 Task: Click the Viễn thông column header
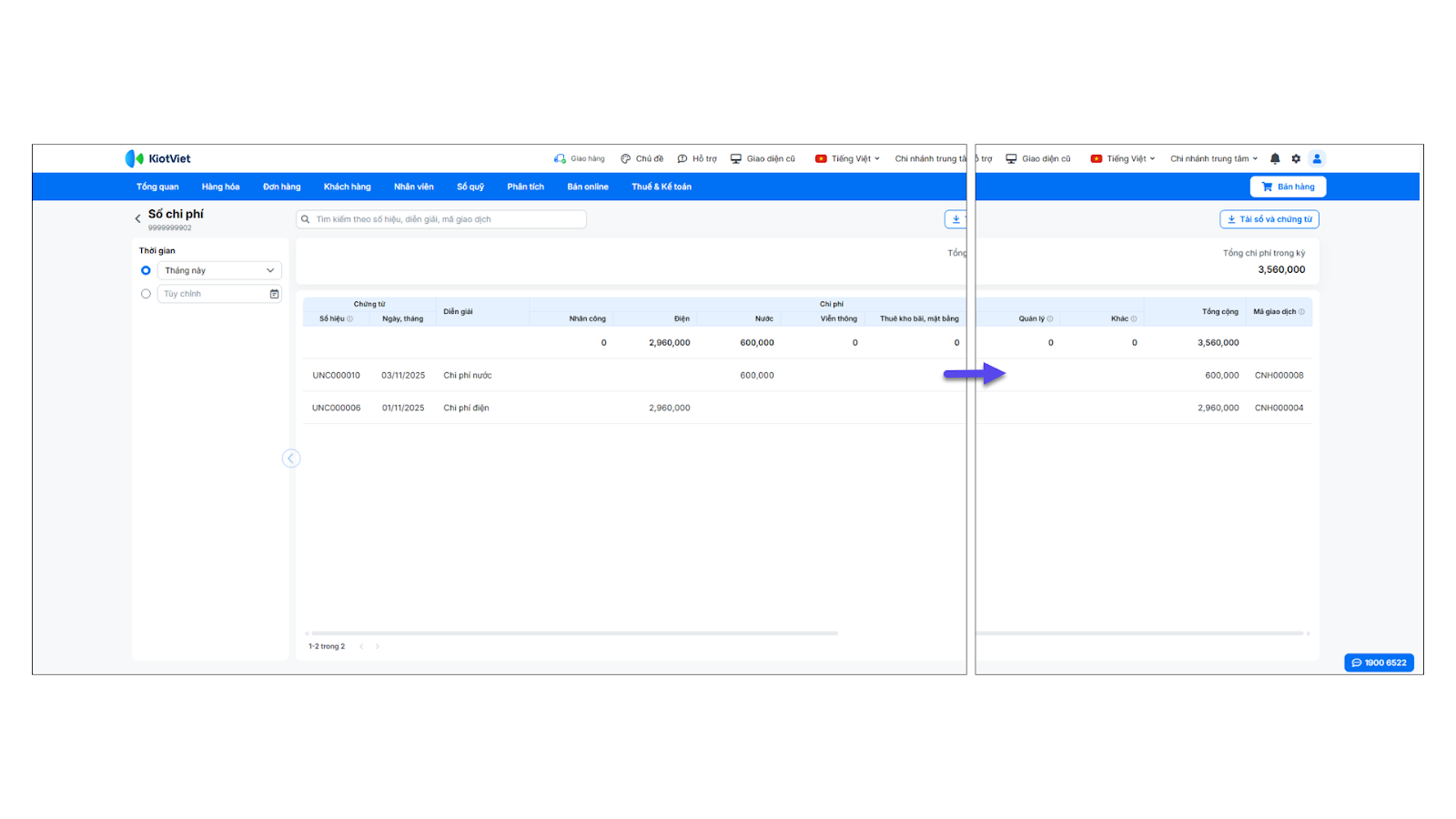[x=839, y=318]
